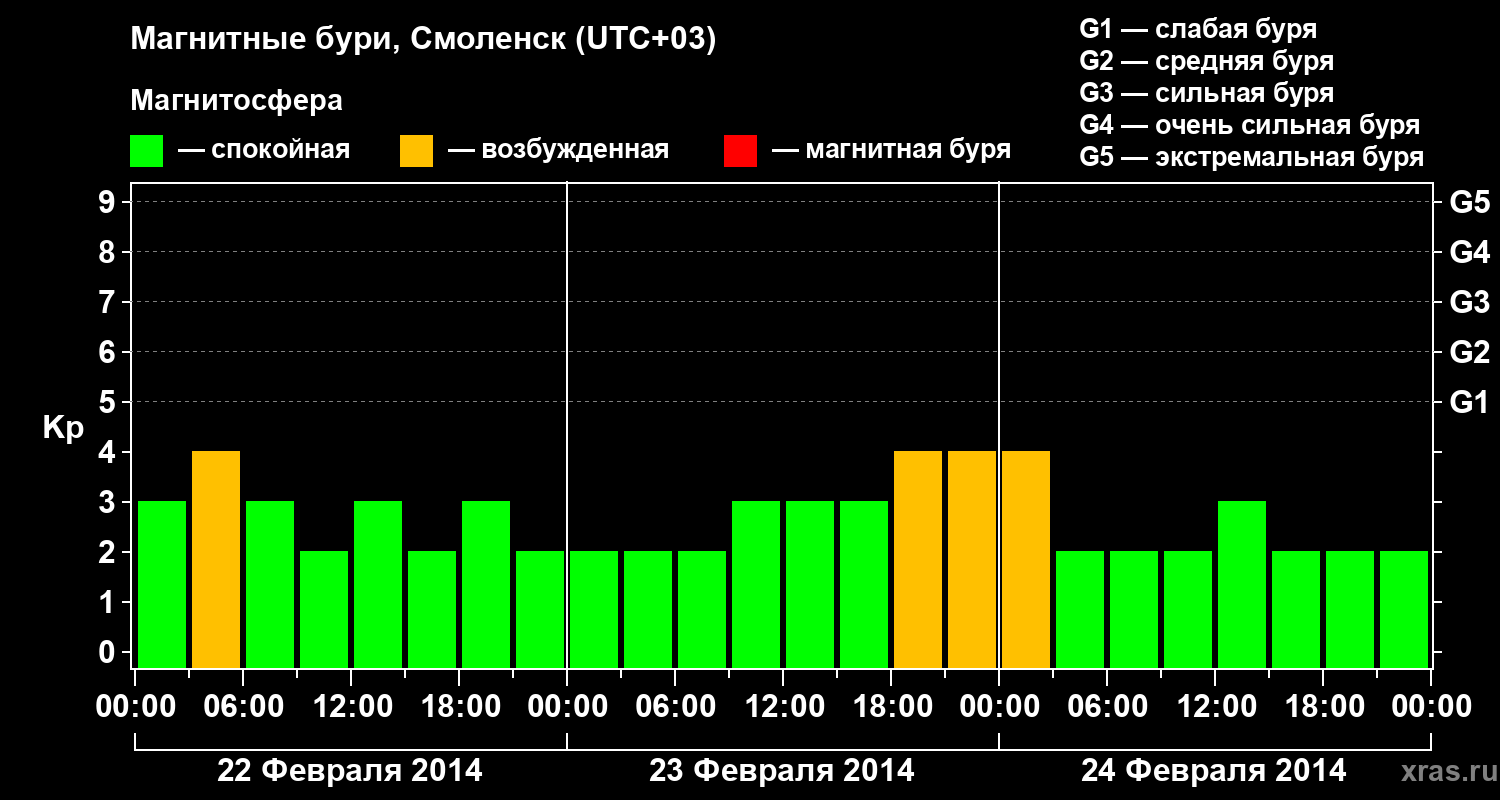Screen dimensions: 1500x800
Task: Click the last green bar of 24 Февраля
Action: tap(1404, 609)
